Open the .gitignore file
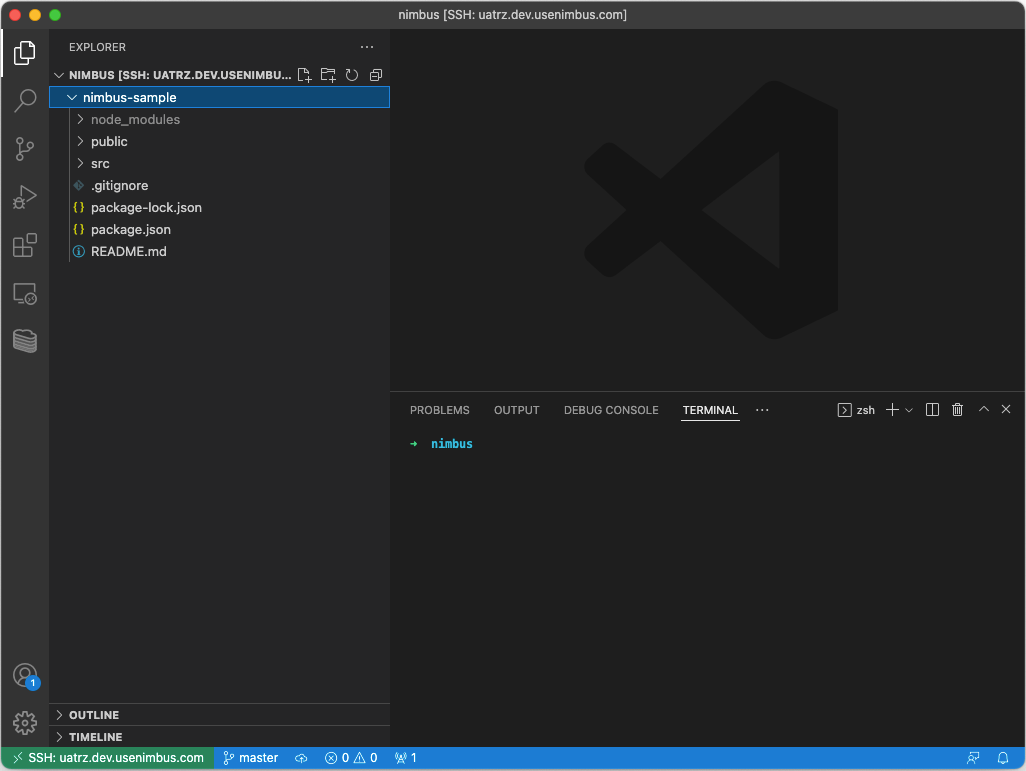 click(x=219, y=186)
